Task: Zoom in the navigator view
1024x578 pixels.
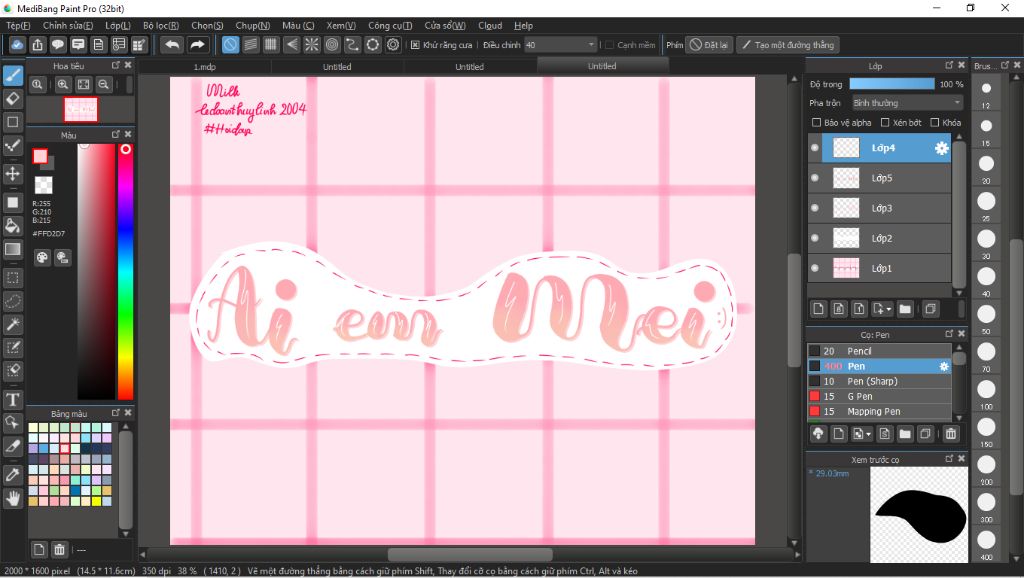Action: pos(63,84)
